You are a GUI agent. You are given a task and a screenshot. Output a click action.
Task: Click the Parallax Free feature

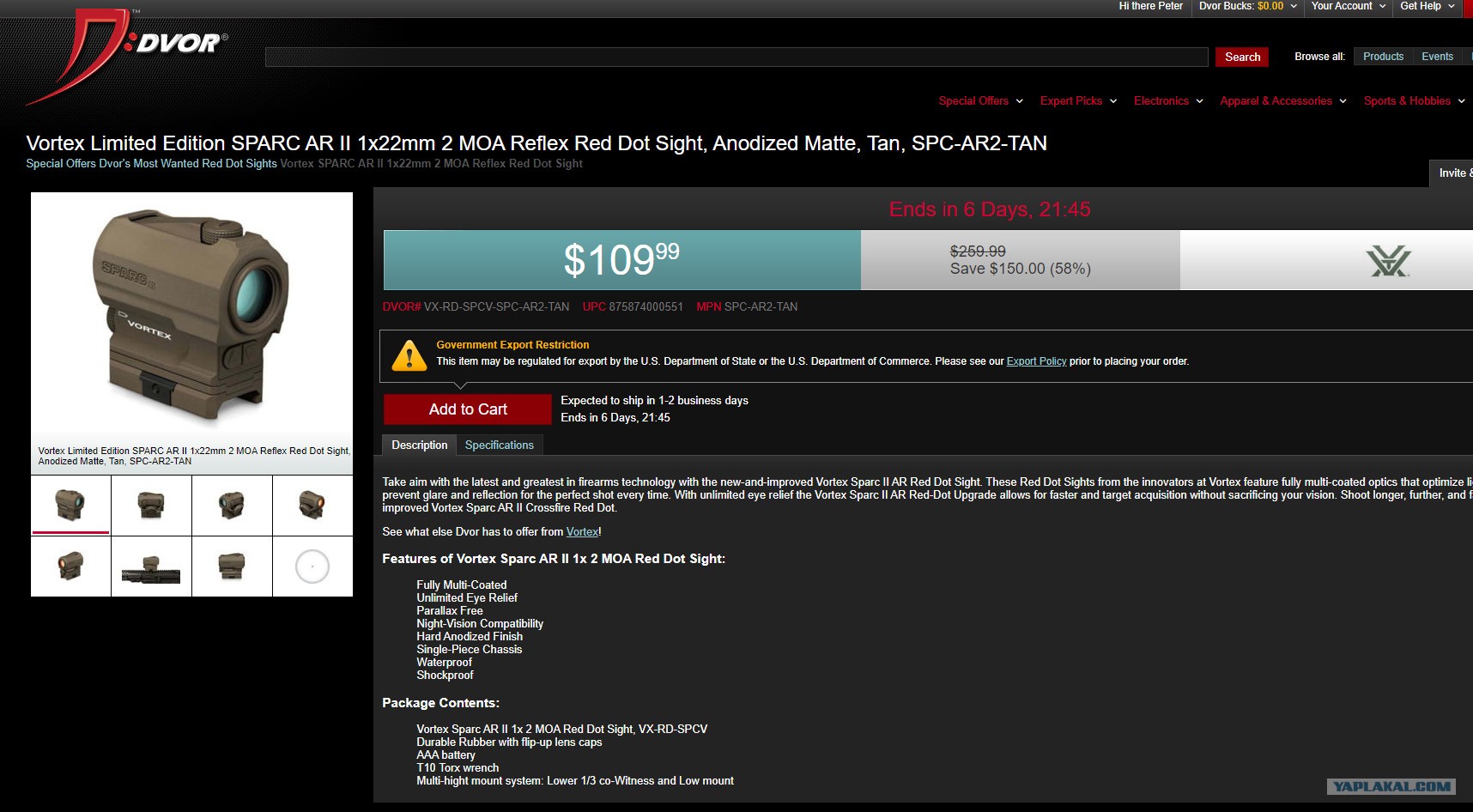450,611
